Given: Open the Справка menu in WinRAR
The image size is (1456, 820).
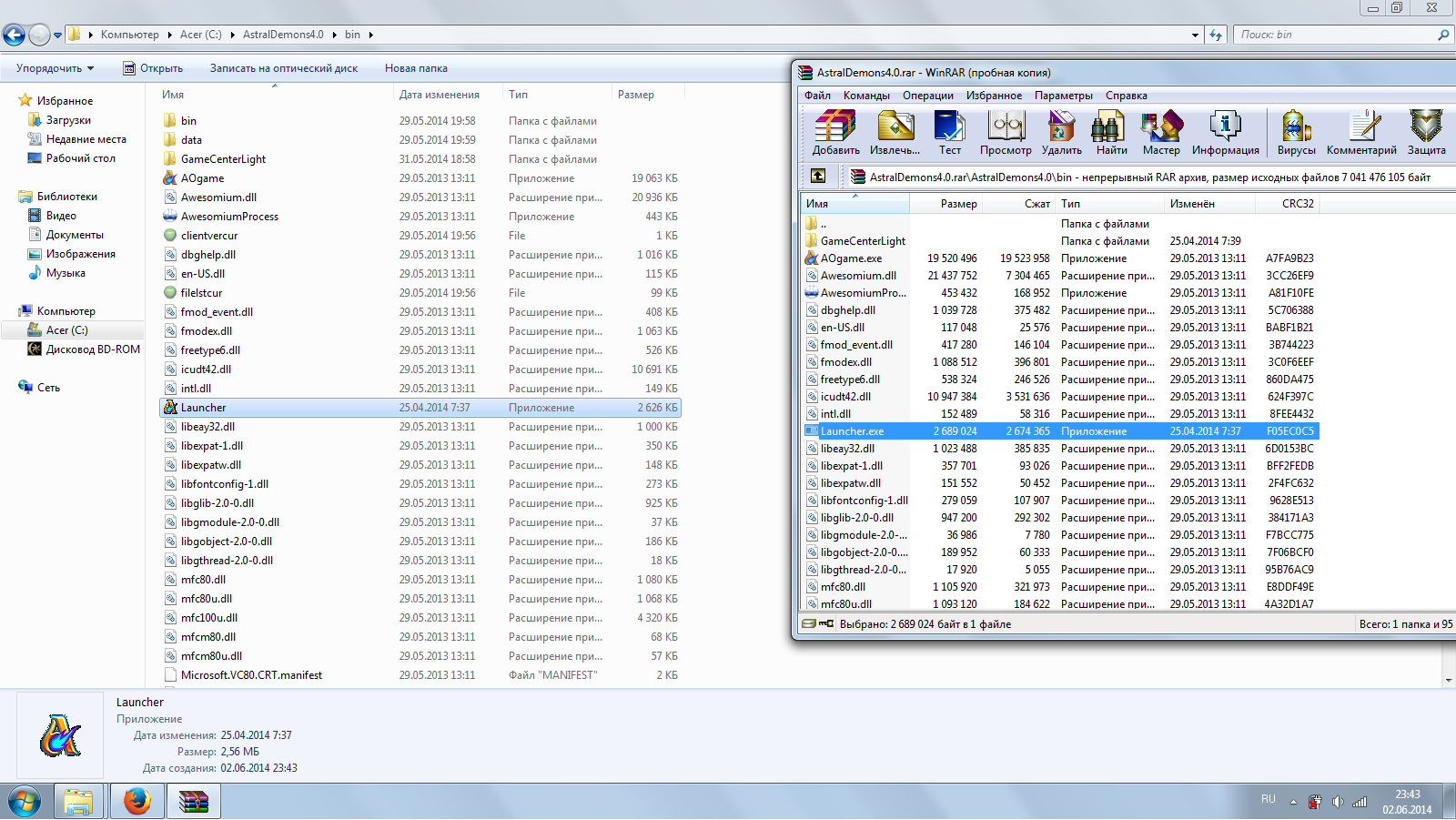Looking at the screenshot, I should (x=1127, y=96).
